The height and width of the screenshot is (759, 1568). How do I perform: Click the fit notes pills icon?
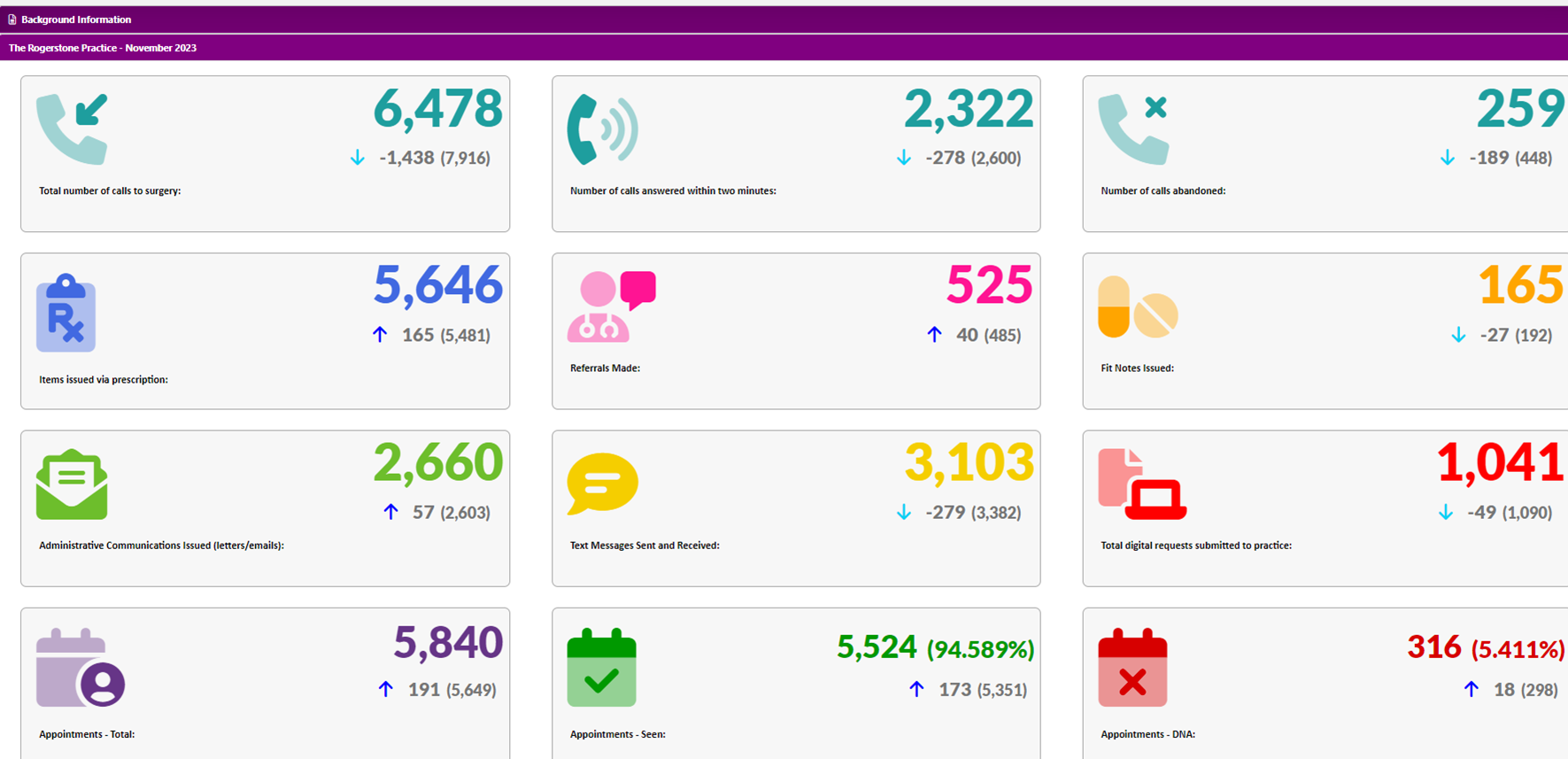[x=1138, y=307]
